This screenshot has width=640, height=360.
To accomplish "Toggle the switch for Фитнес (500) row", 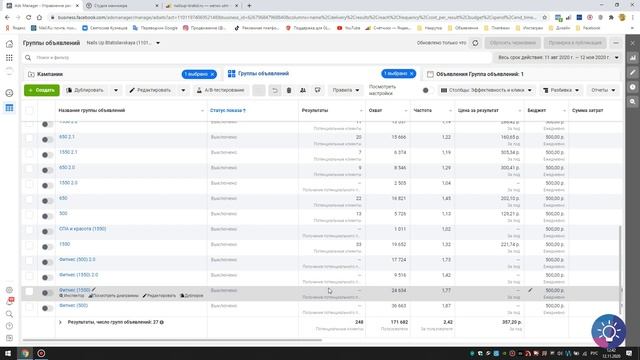I will (x=47, y=308).
